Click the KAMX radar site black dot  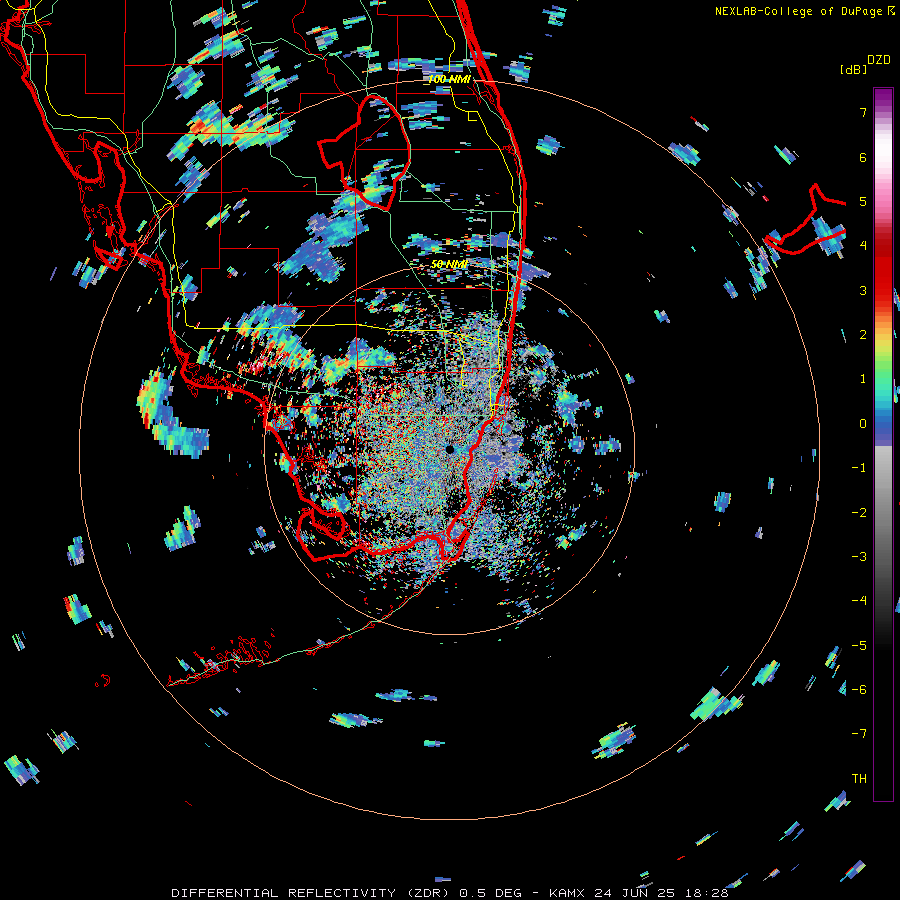[x=449, y=449]
